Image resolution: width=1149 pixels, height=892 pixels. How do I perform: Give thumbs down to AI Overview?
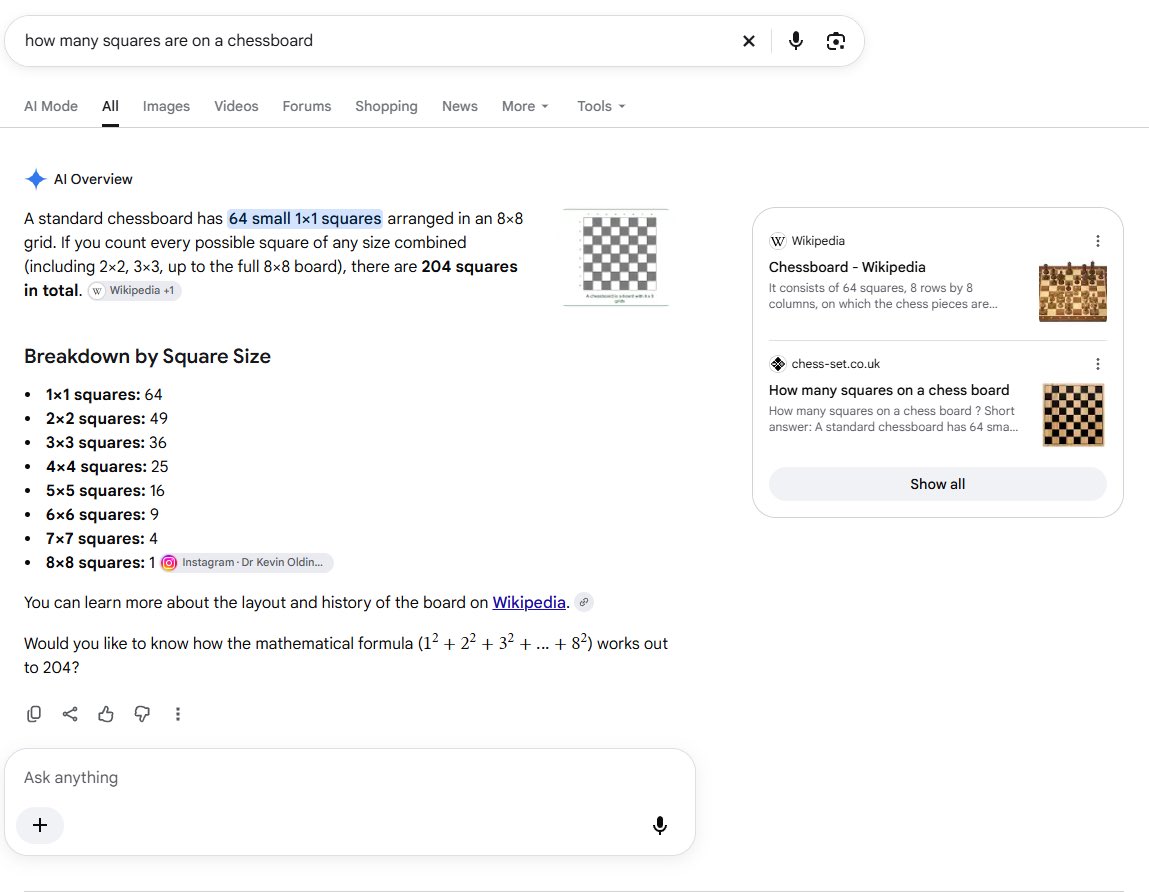[x=142, y=714]
